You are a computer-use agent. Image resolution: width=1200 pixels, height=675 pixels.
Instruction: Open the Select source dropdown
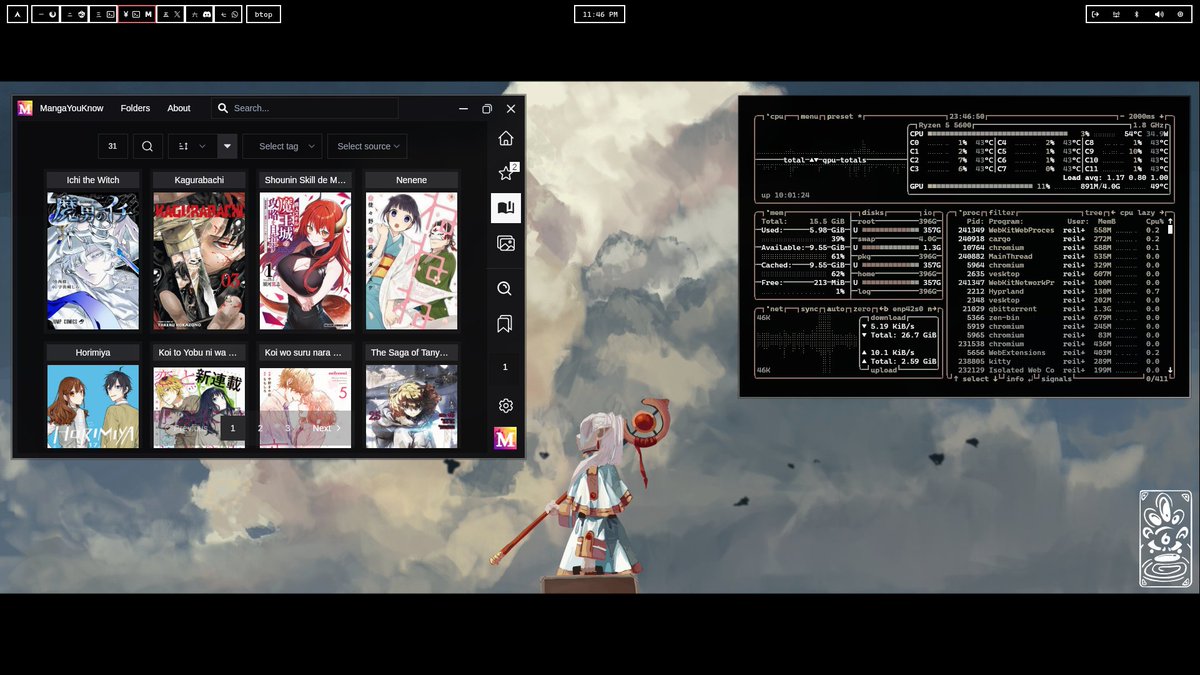click(x=367, y=146)
